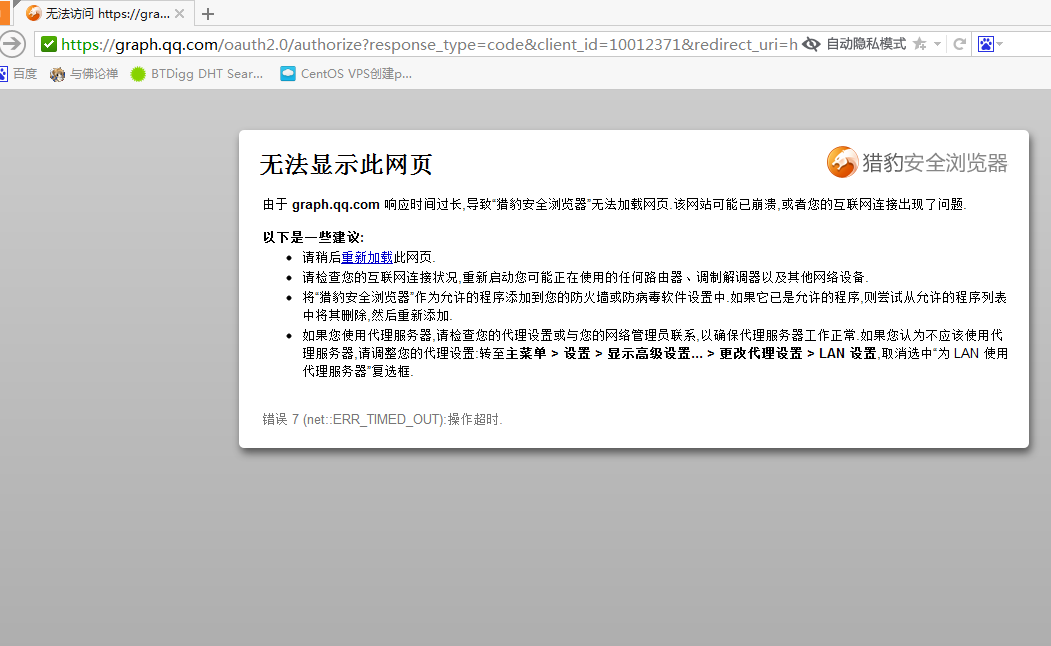Add page to favorites with star icon
This screenshot has height=646, width=1051.
click(x=920, y=44)
